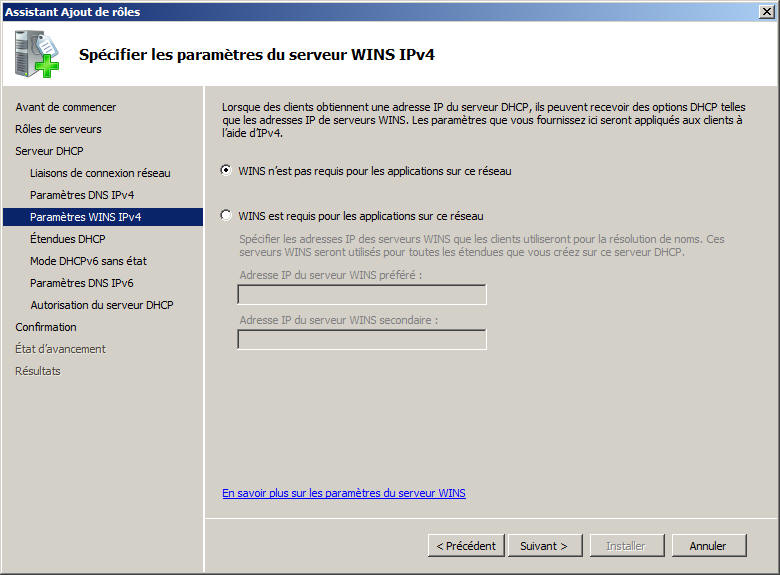Open 'Mode DHCPv6 sans état' page
The image size is (780, 575).
[88, 261]
